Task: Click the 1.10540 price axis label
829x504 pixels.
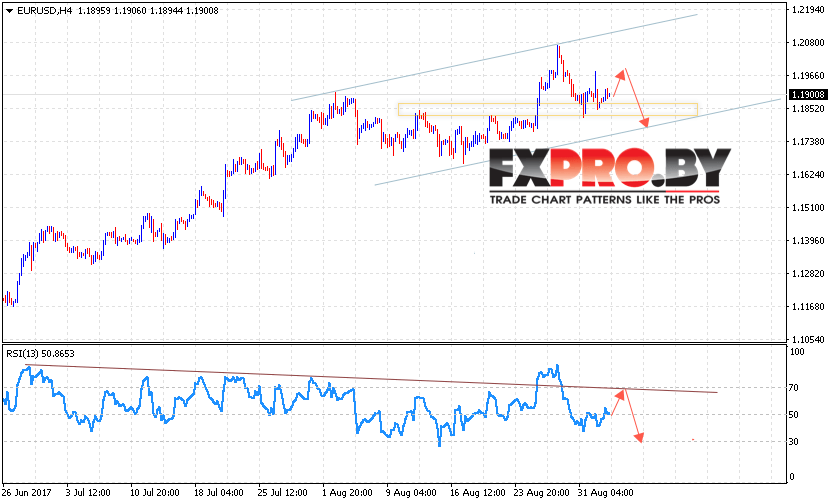Action: click(x=808, y=340)
